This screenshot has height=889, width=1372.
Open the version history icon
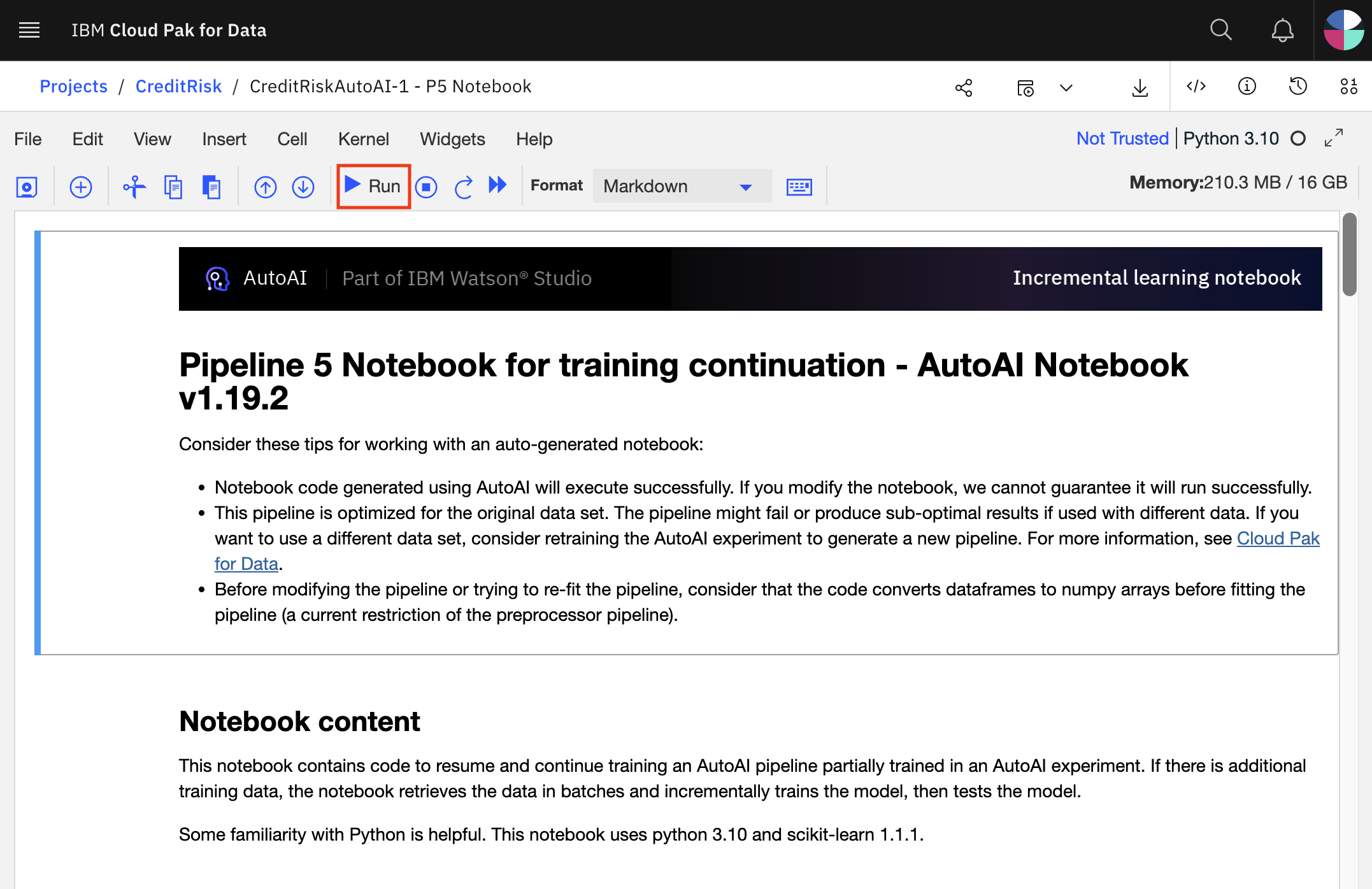click(1297, 86)
